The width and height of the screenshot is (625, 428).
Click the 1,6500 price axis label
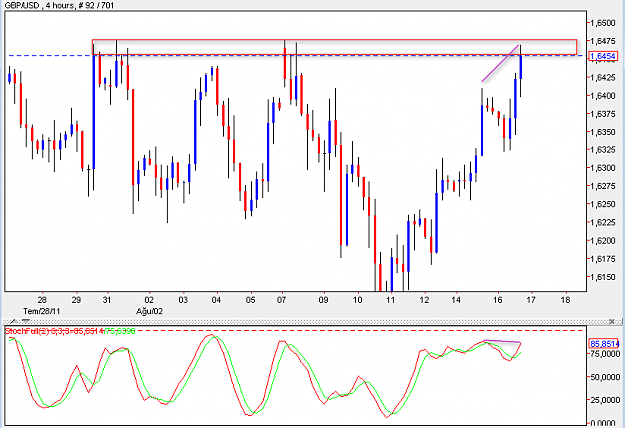[x=604, y=23]
